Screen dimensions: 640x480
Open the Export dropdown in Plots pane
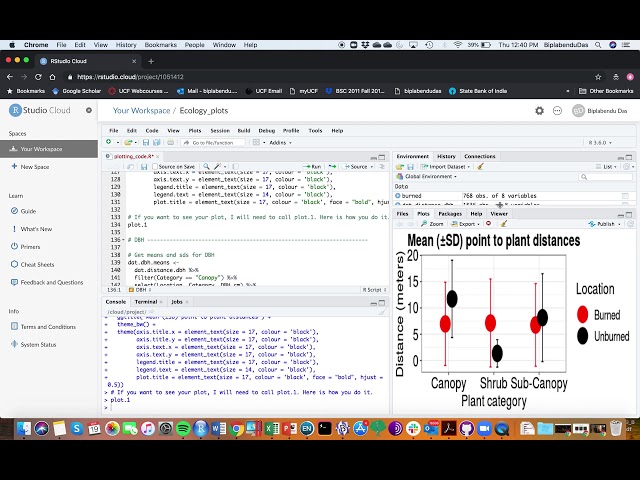466,224
